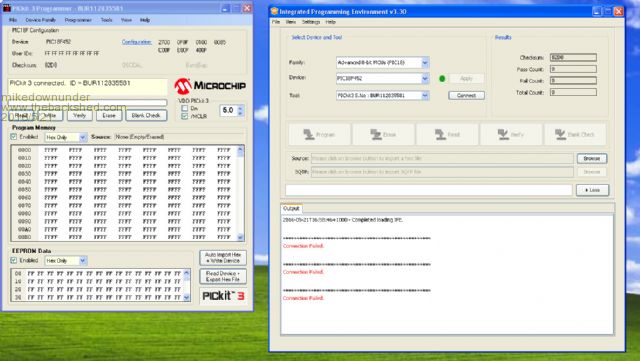Toggle Program Memory Enabled checkbox
This screenshot has width=640, height=361.
pos(13,137)
